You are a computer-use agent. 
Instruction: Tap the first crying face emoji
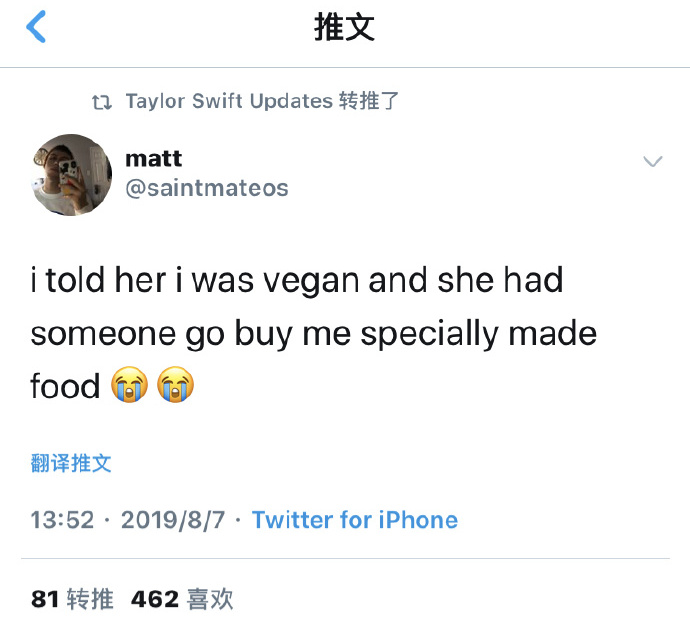pyautogui.click(x=129, y=384)
